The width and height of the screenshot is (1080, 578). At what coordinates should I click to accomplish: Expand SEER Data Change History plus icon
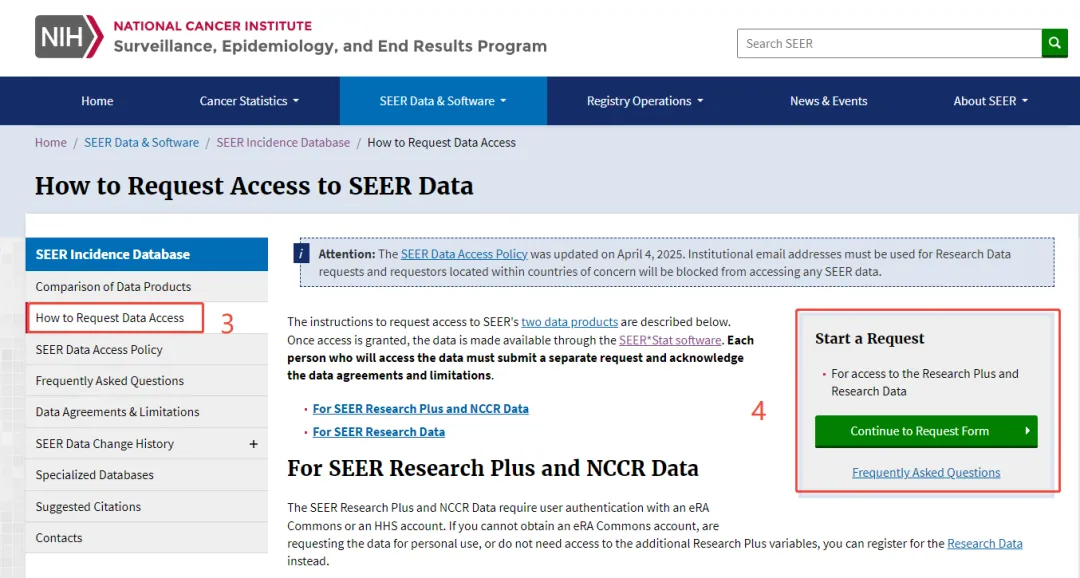coord(253,444)
